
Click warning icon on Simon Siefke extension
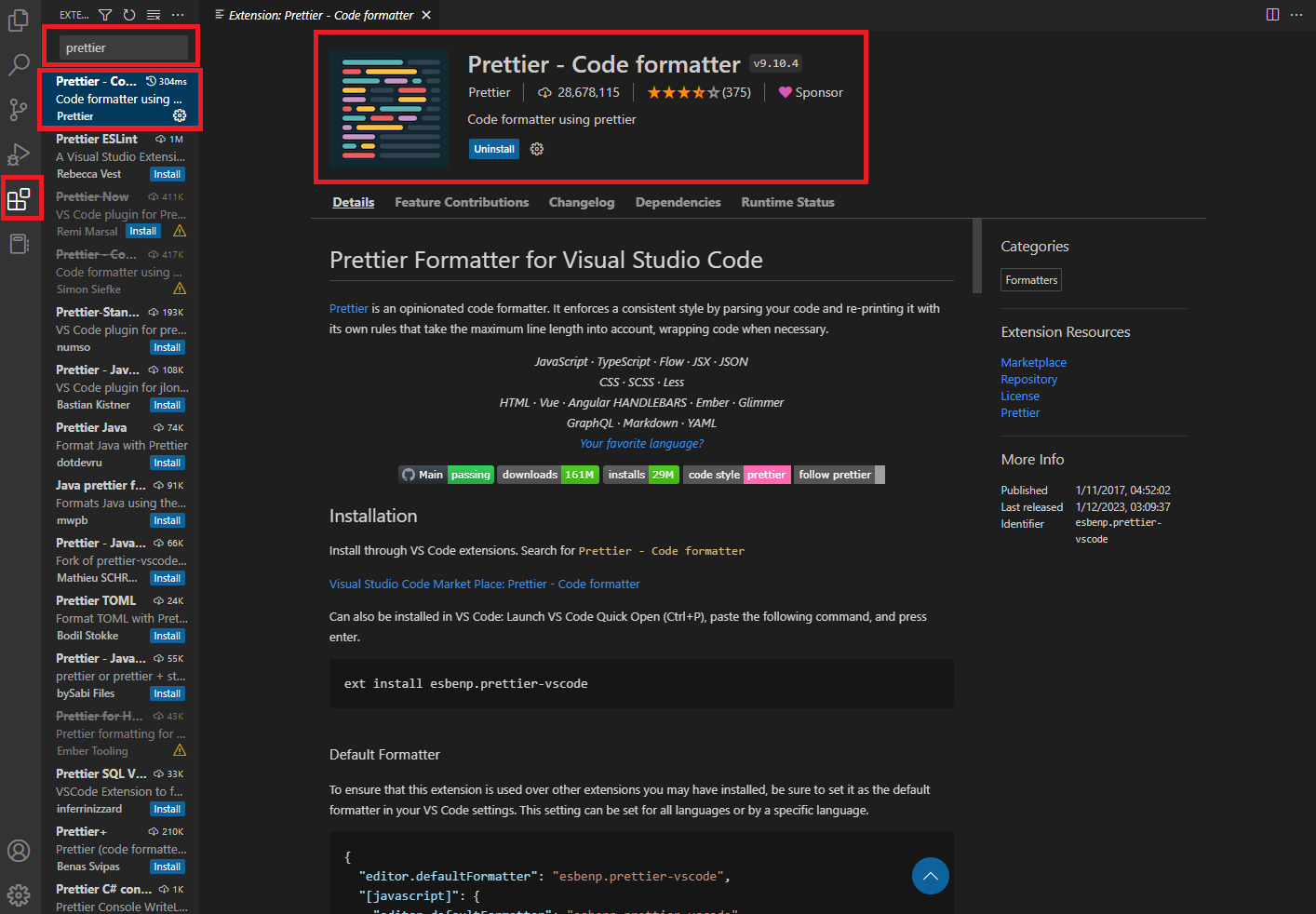[180, 289]
